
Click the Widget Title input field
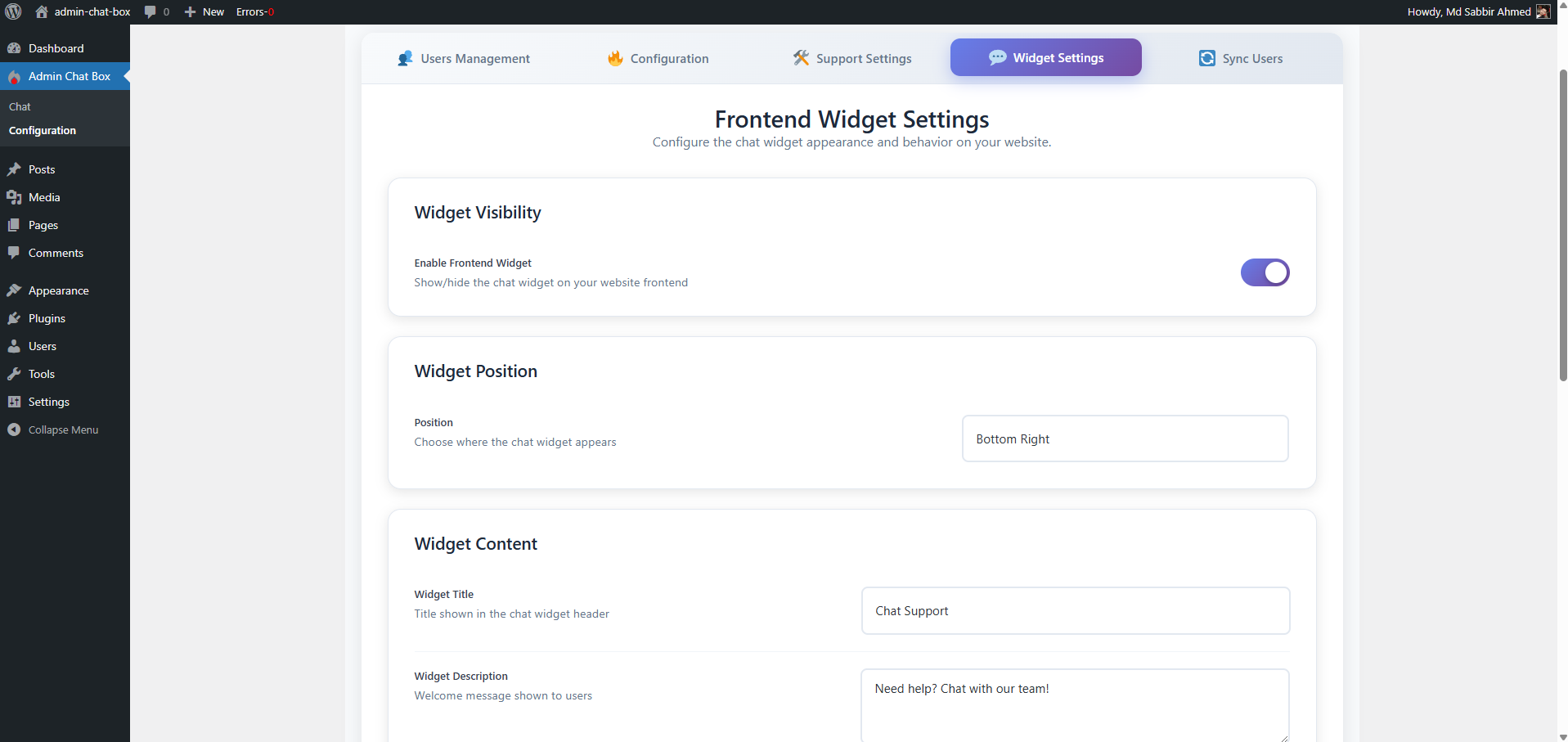click(1076, 610)
